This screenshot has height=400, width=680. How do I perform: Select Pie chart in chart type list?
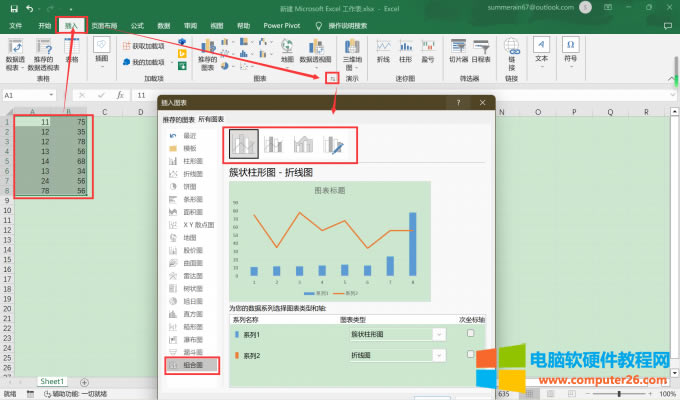pyautogui.click(x=191, y=186)
